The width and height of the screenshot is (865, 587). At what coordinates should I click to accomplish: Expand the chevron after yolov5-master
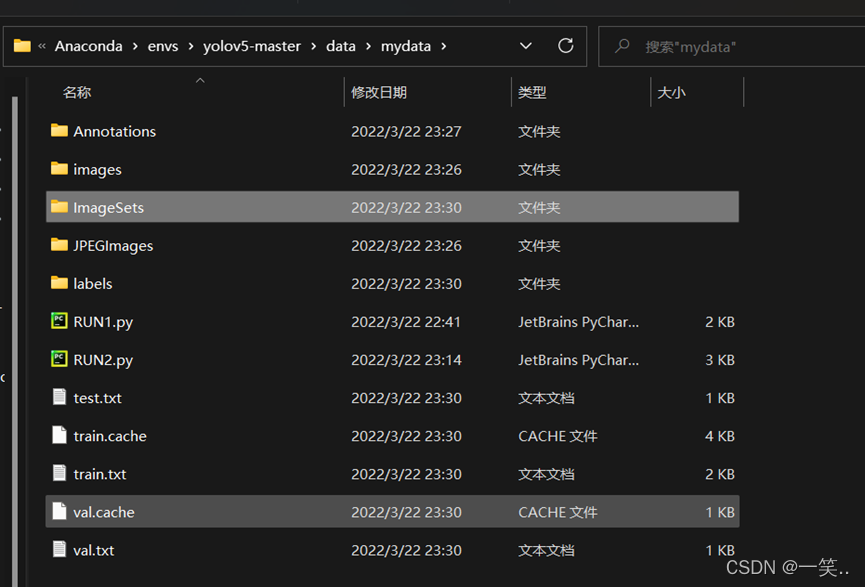click(x=313, y=46)
